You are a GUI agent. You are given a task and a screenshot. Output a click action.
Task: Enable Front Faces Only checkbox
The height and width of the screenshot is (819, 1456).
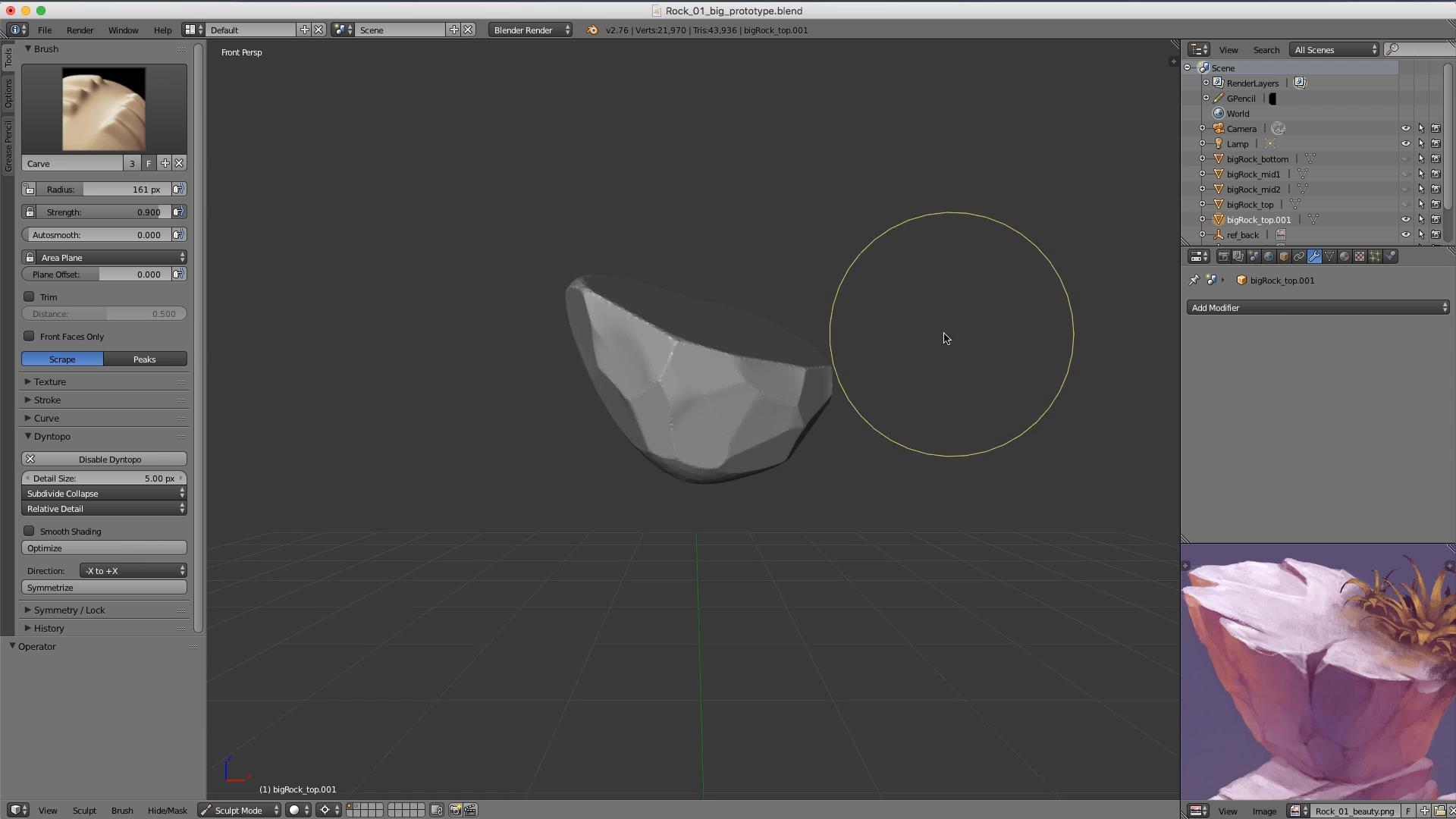(29, 336)
